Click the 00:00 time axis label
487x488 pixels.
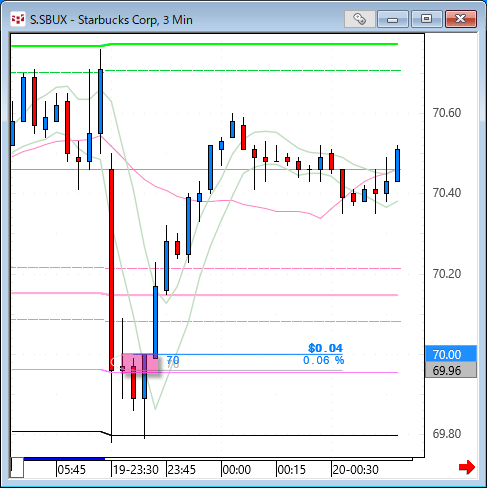coord(236,470)
